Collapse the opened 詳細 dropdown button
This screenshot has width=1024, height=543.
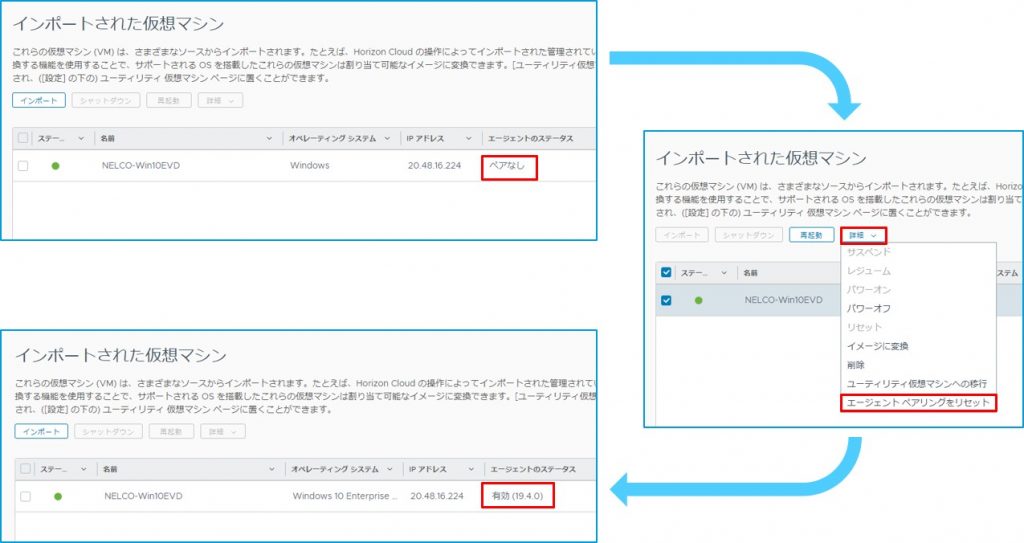(863, 235)
